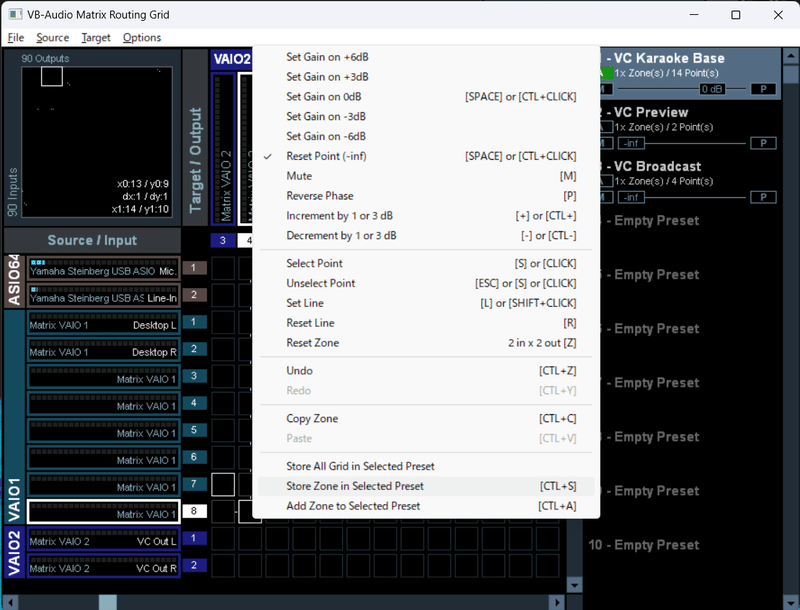Choose Mute from the context menu
800x610 pixels.
point(426,176)
